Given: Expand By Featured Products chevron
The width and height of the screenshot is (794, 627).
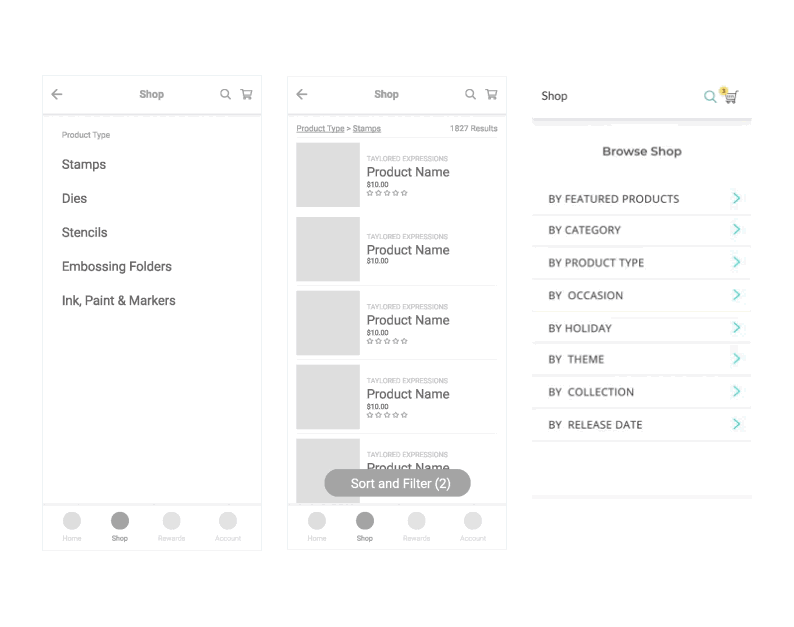Looking at the screenshot, I should click(736, 198).
